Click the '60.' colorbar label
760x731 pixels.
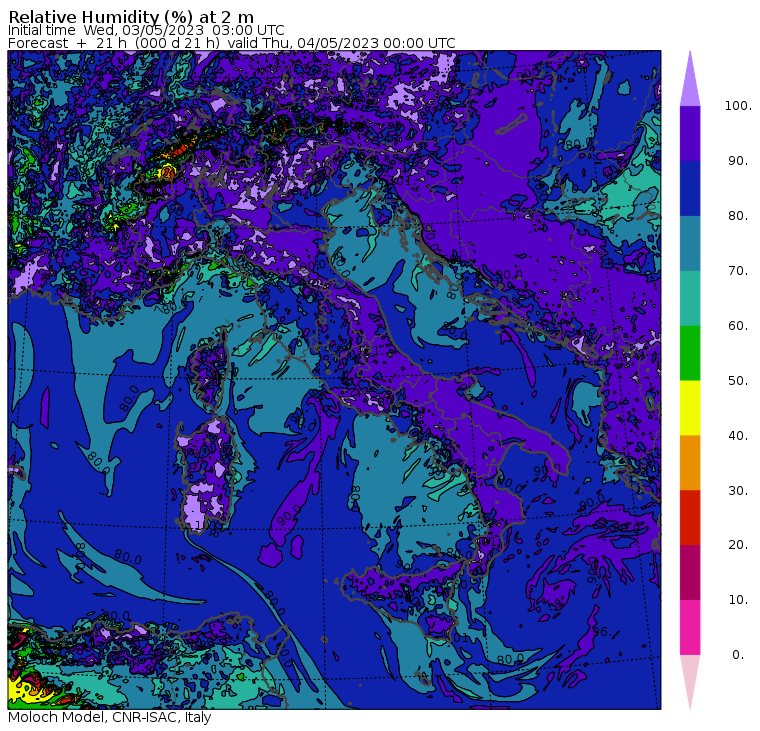738,325
